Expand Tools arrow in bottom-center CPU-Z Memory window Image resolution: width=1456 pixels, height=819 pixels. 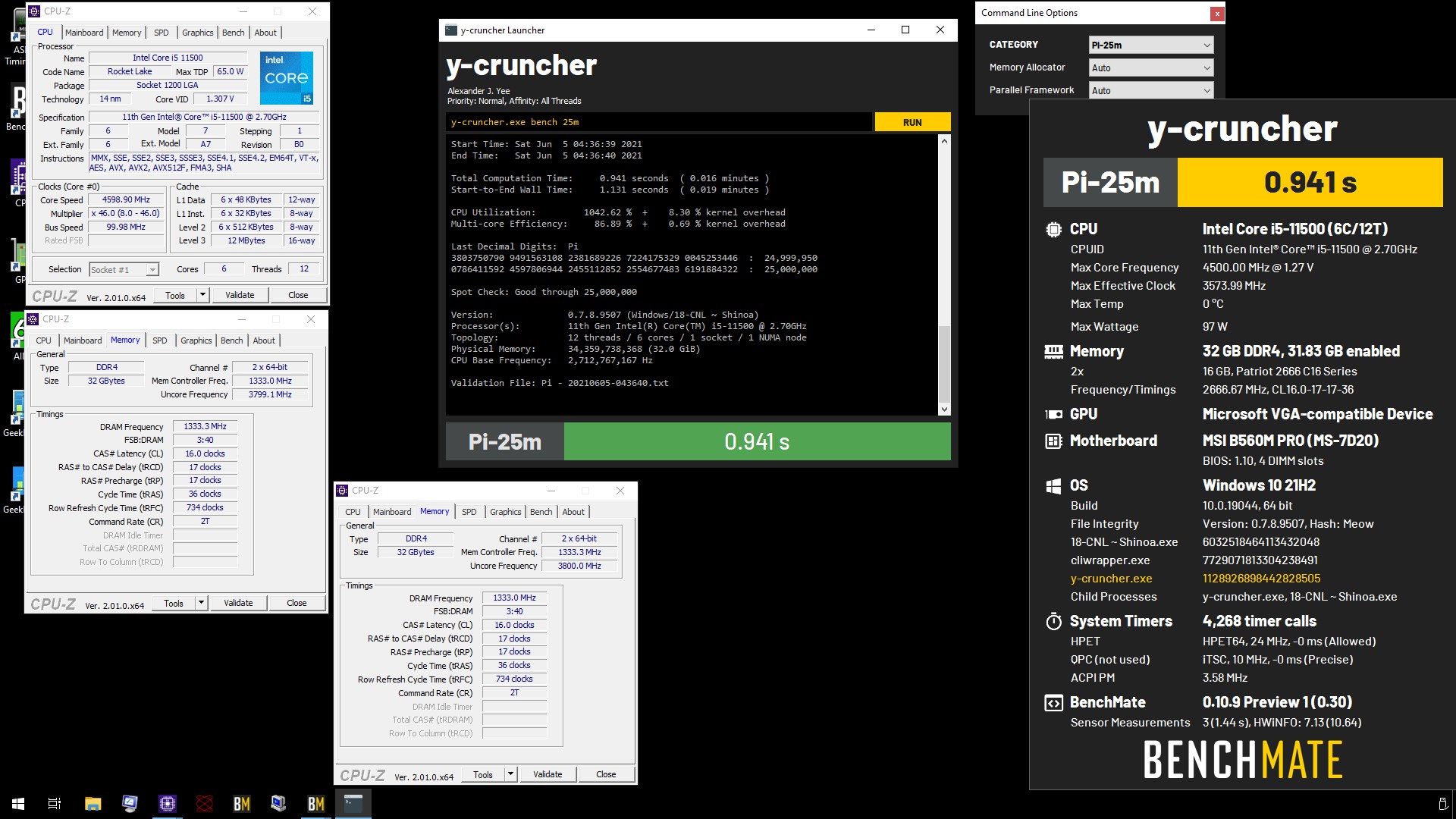pos(510,774)
